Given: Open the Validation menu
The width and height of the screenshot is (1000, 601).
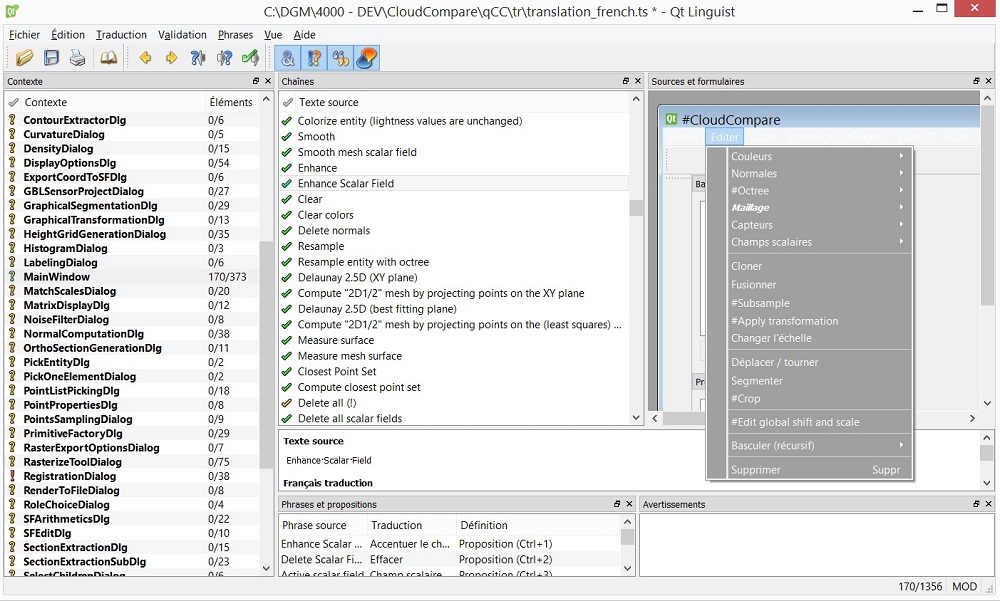Looking at the screenshot, I should [x=182, y=35].
